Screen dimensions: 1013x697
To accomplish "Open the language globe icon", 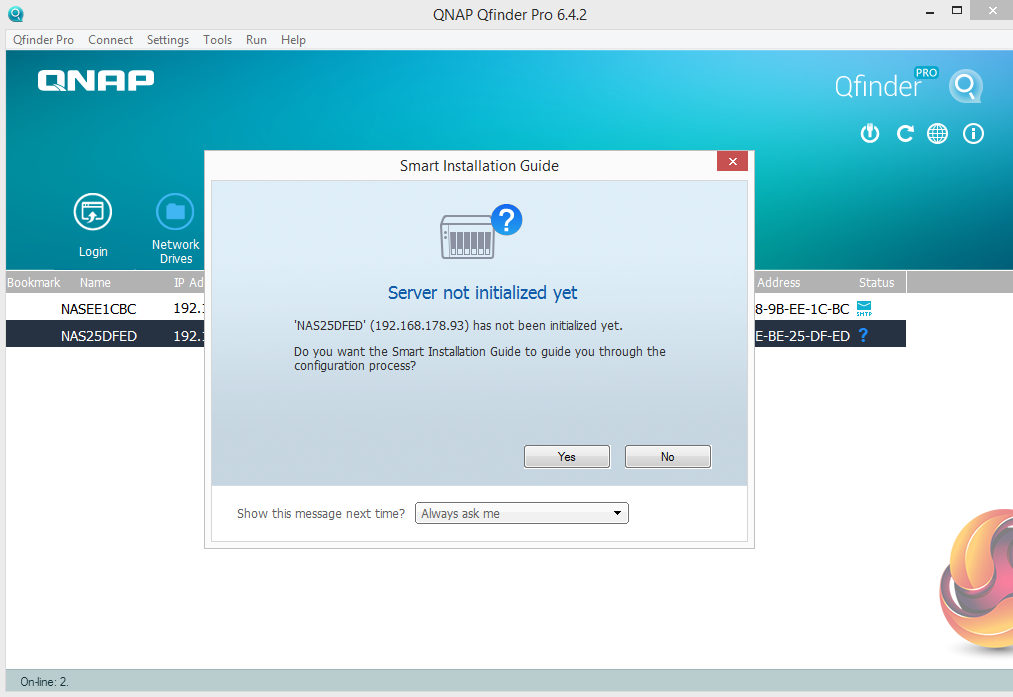I will (937, 134).
